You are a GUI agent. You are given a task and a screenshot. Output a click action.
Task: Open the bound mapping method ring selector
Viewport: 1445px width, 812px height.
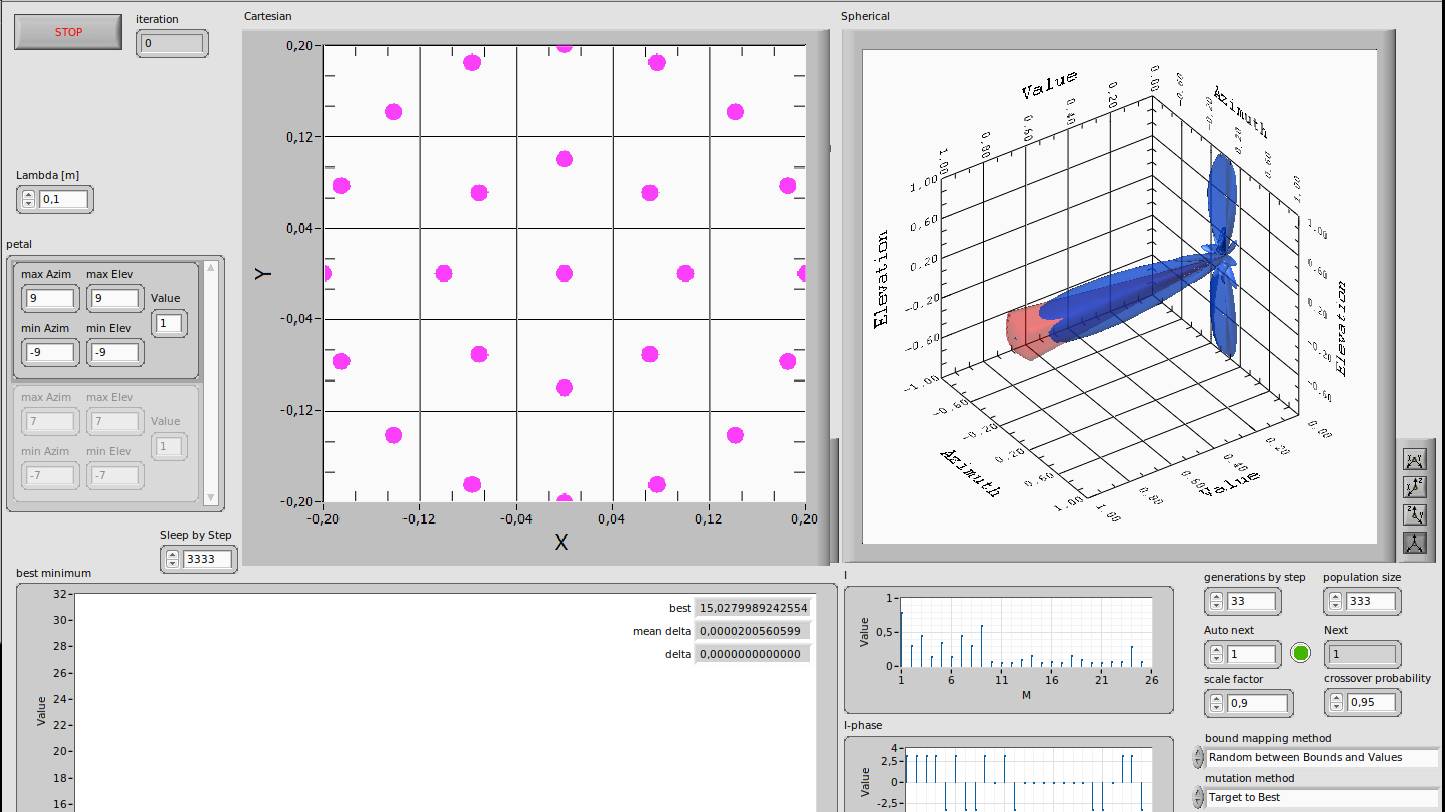tap(1322, 757)
